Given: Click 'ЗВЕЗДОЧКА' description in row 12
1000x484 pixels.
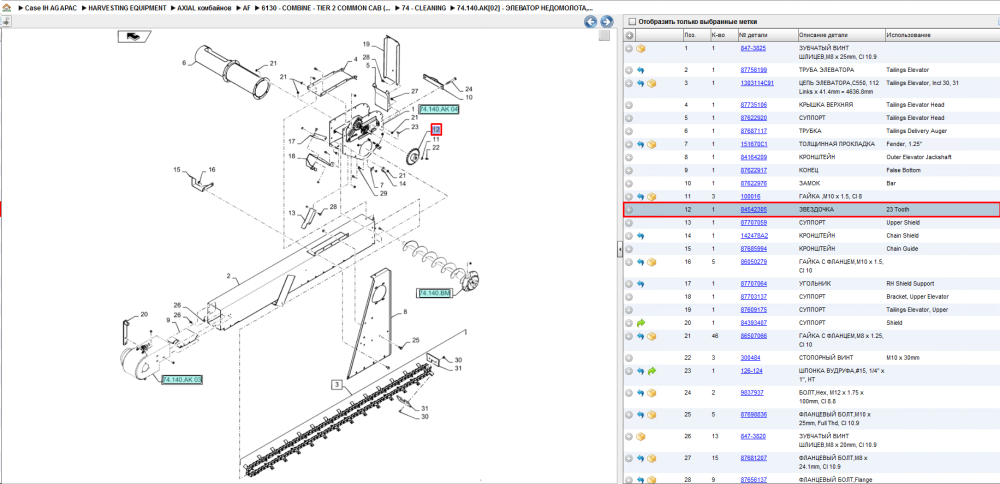Looking at the screenshot, I should coord(816,209).
